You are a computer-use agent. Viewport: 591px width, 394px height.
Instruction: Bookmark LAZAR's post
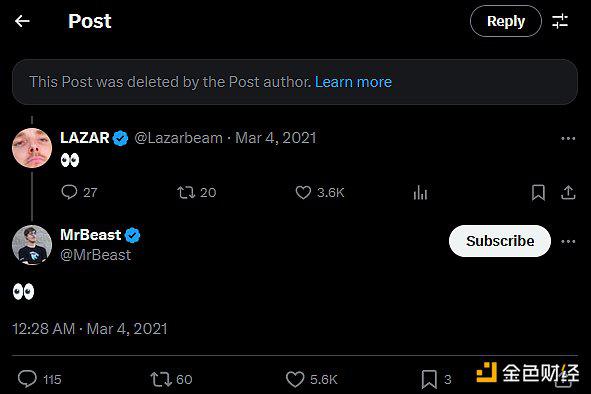click(x=538, y=192)
